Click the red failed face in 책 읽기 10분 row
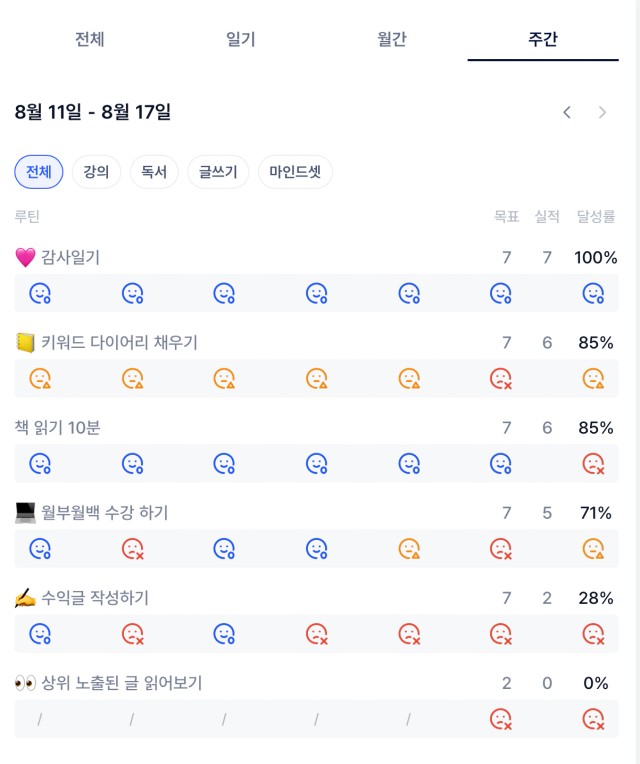The height and width of the screenshot is (764, 640). click(593, 464)
